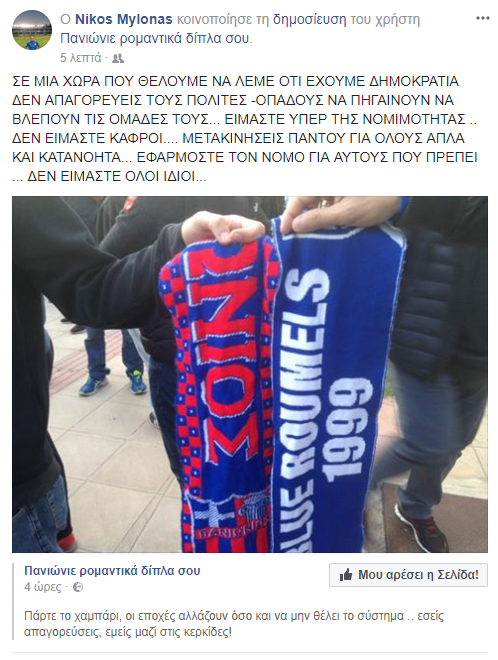Open Nikos Mylonas profile name link
Viewport: 498px width, 660px height.
123,19
